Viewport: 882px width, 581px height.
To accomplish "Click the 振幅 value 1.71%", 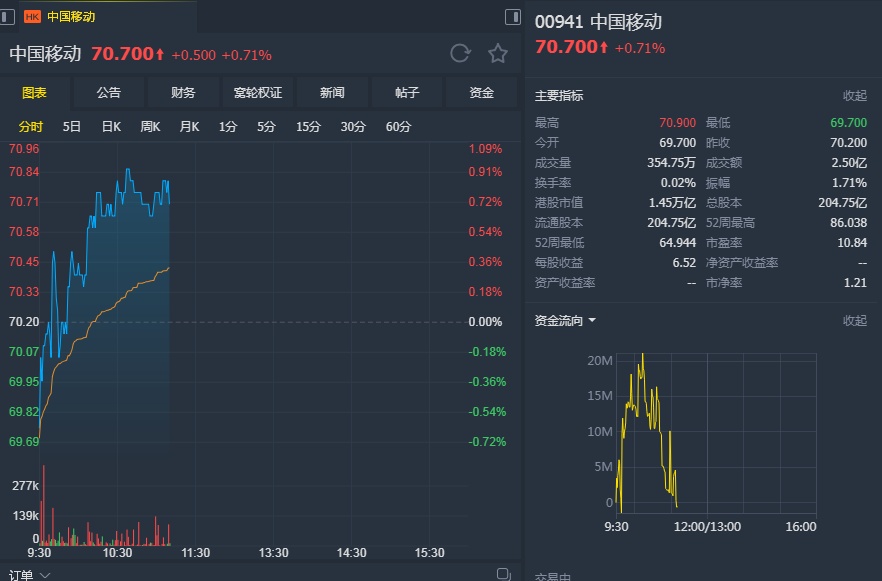I will click(x=849, y=183).
